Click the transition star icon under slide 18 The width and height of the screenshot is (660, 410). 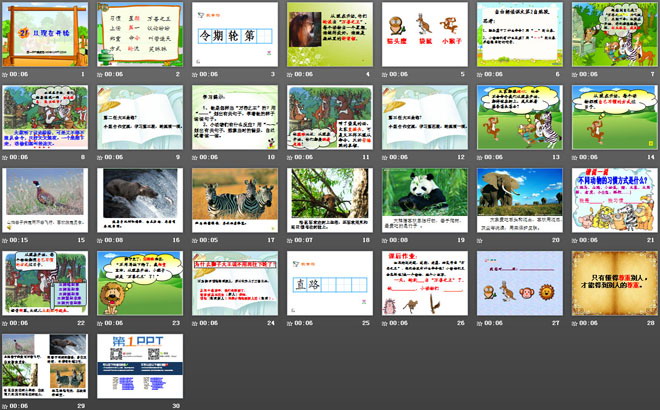(290, 240)
